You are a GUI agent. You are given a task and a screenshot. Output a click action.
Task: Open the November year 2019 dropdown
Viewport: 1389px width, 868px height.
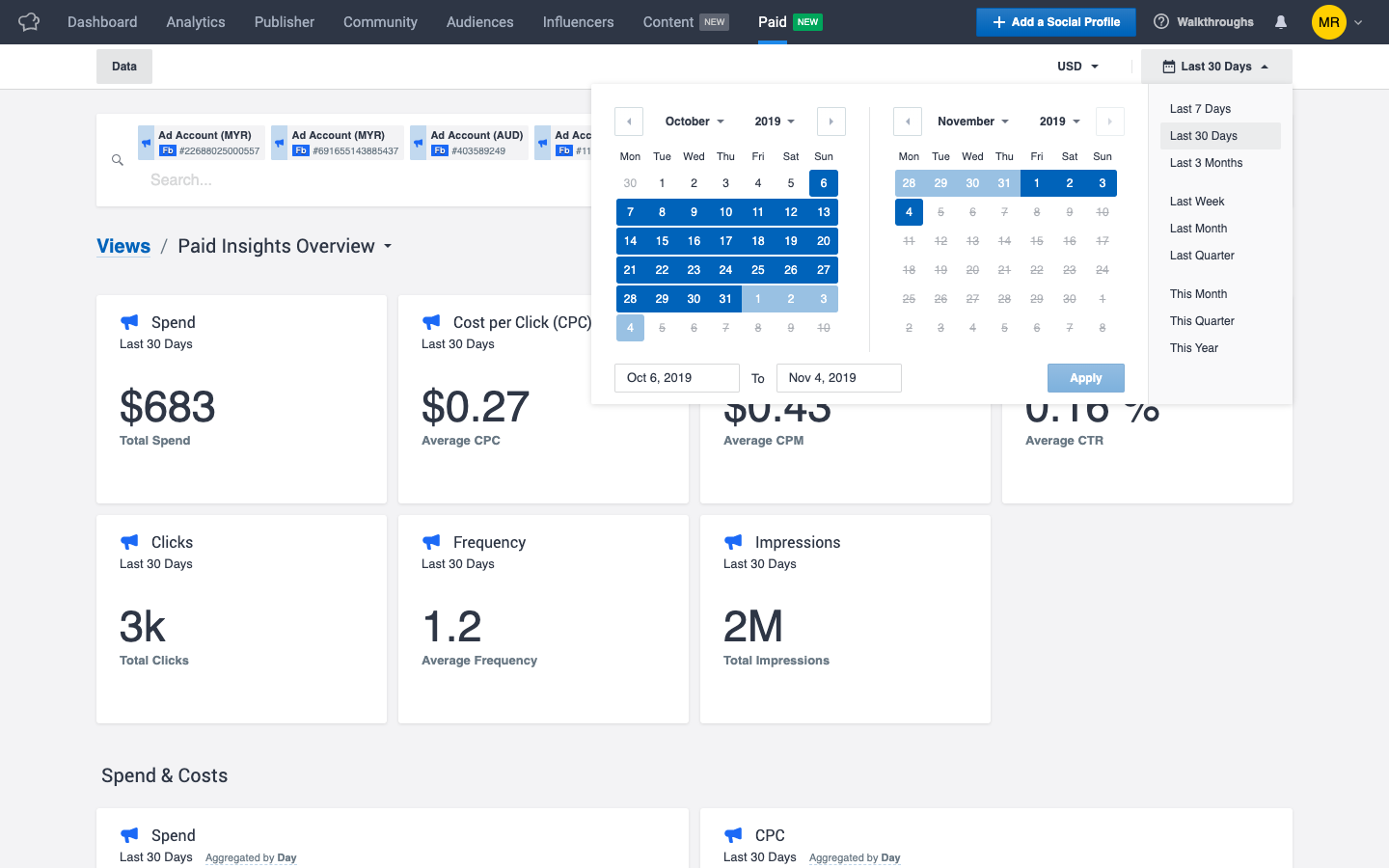pos(1059,122)
